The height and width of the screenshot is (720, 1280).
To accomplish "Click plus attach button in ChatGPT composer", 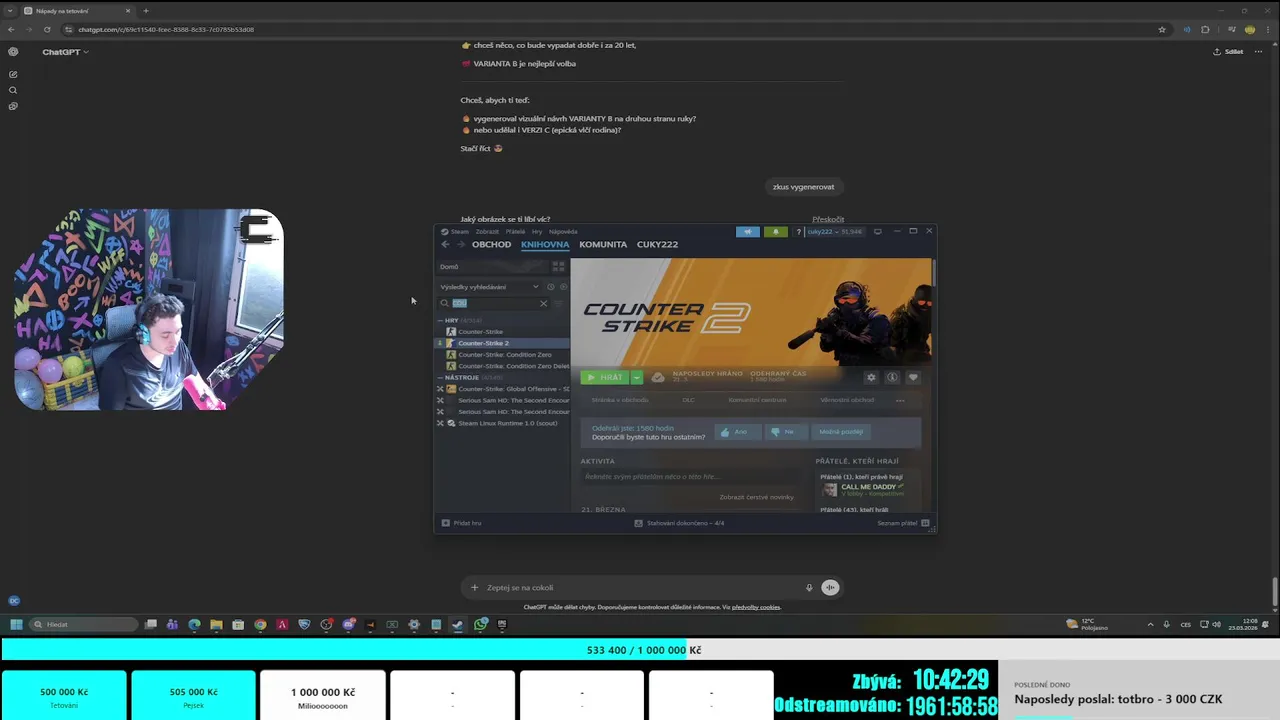I will [475, 587].
